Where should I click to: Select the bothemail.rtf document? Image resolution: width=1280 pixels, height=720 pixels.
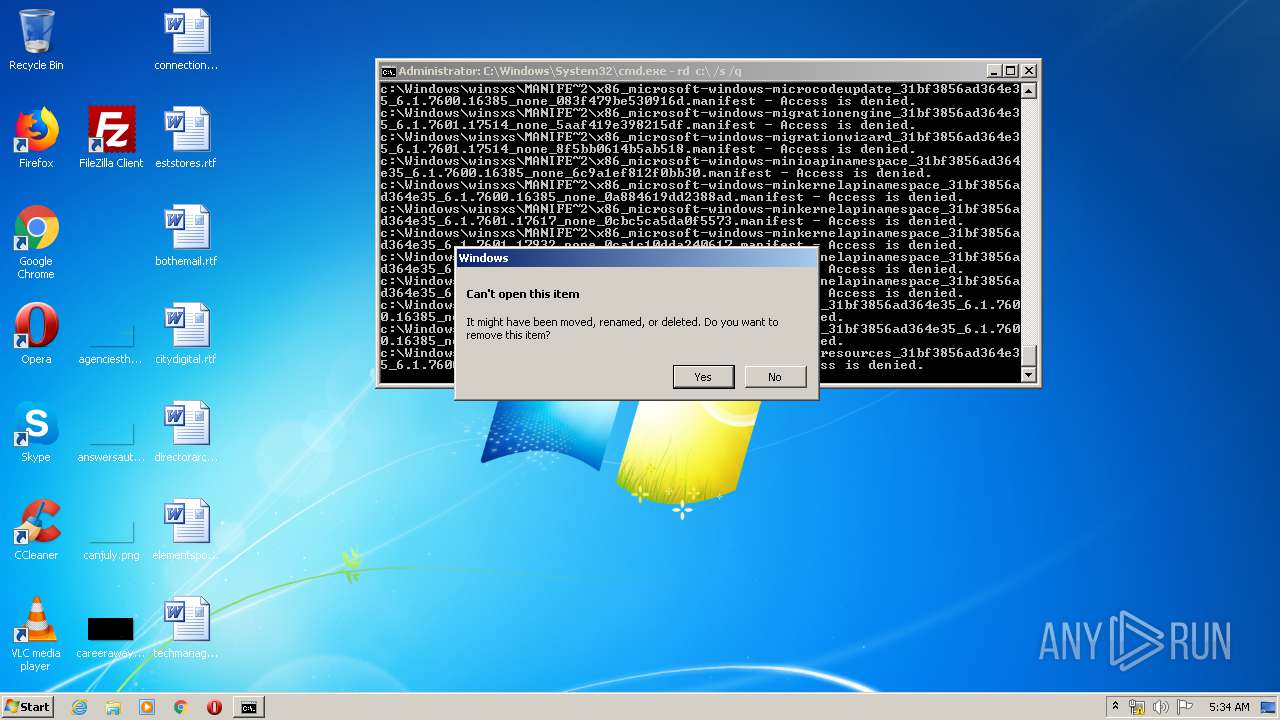coord(186,236)
